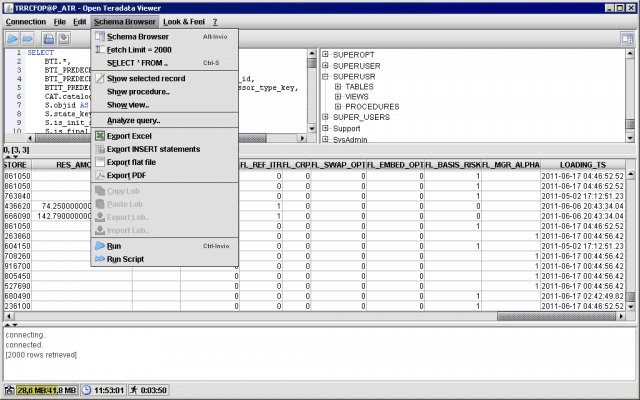Click the 74.250000000 value cell

[x=67, y=206]
